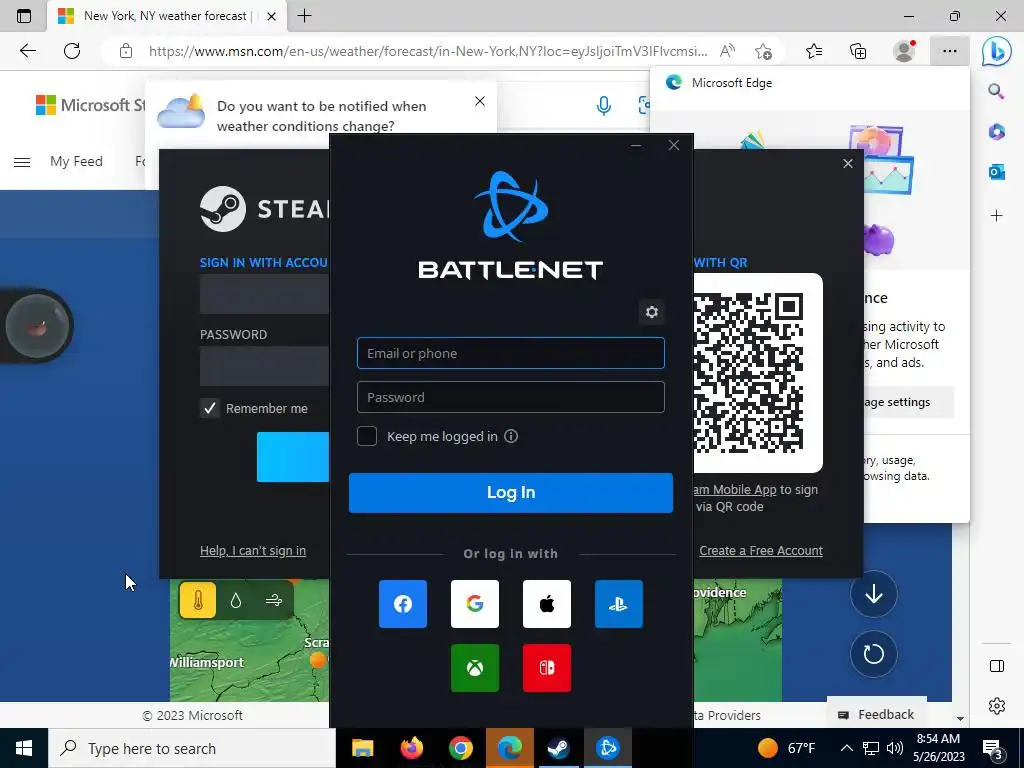Close the Steam sign-in window

coord(848,163)
